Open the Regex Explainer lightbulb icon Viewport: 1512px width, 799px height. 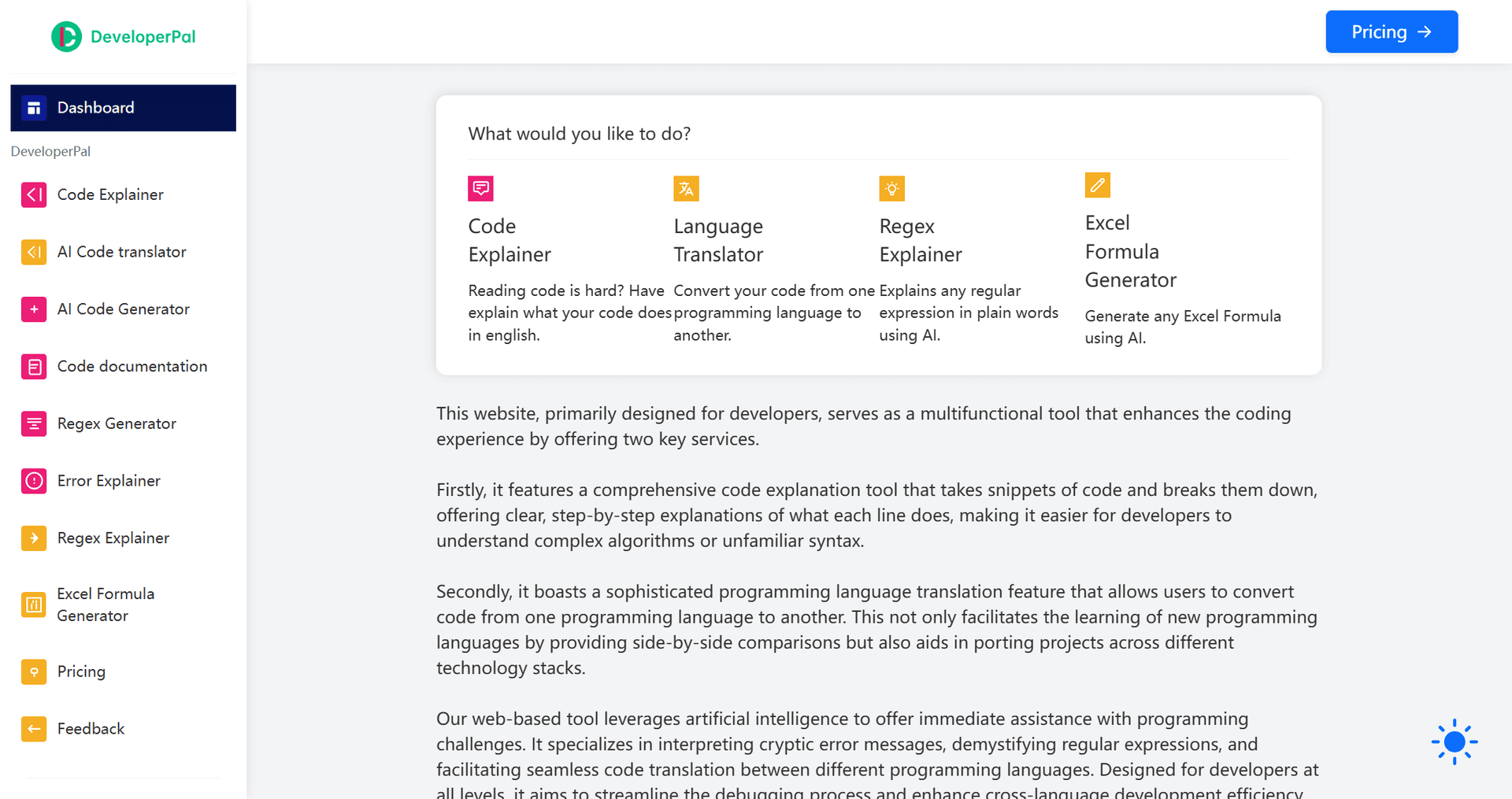coord(891,188)
